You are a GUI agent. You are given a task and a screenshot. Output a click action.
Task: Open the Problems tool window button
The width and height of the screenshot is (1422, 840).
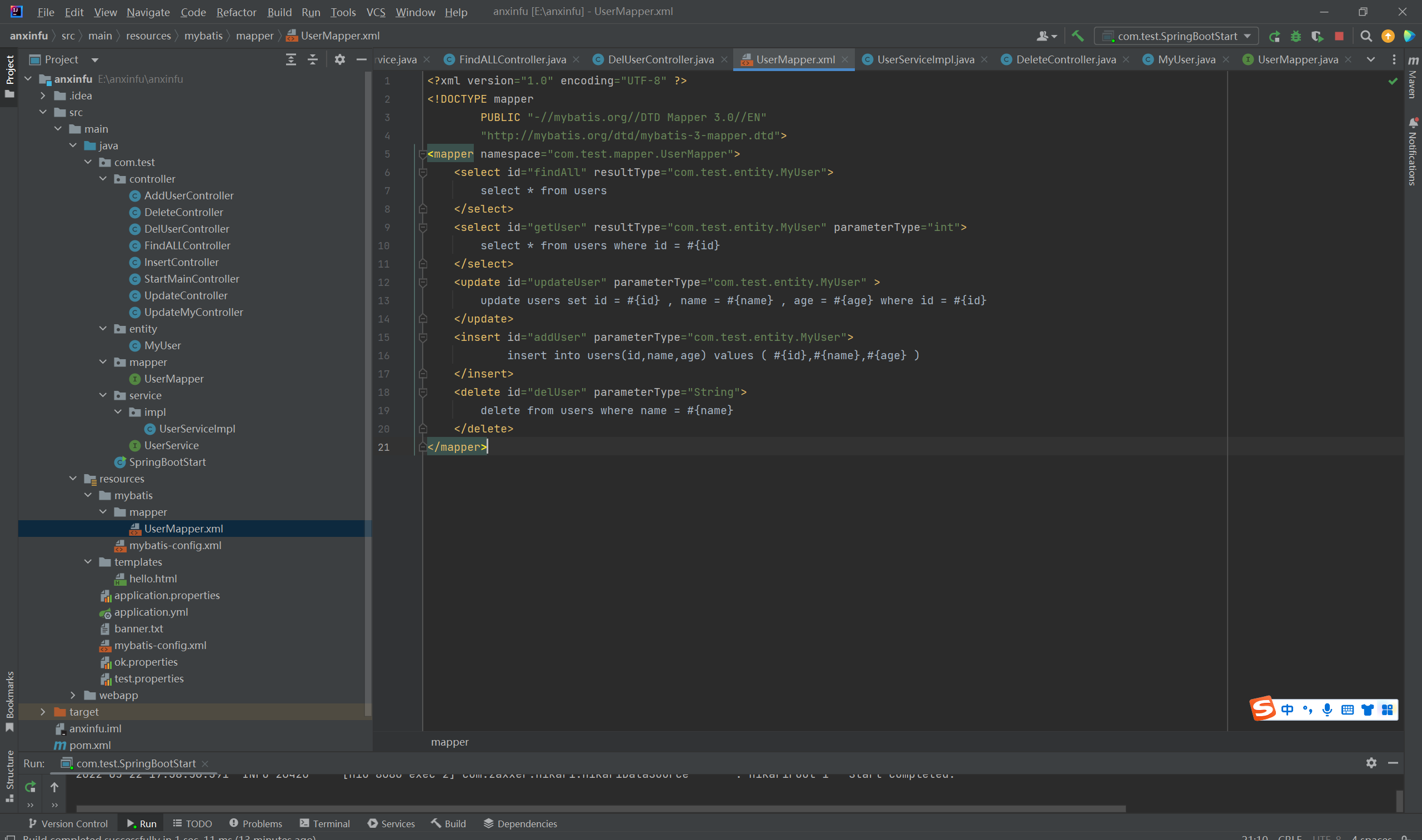[256, 823]
